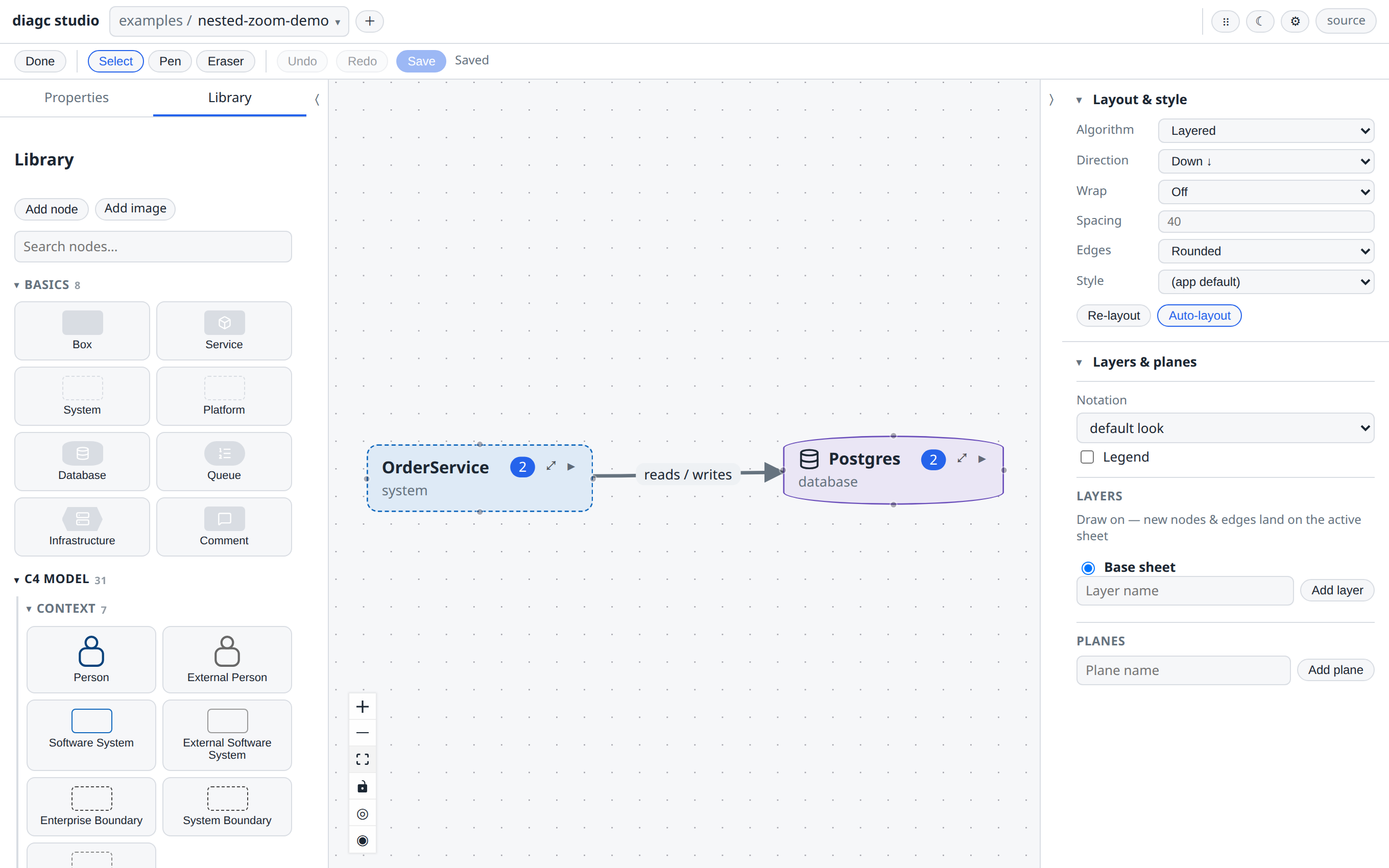
Task: Click the OrderService play triangle icon
Action: pyautogui.click(x=570, y=466)
